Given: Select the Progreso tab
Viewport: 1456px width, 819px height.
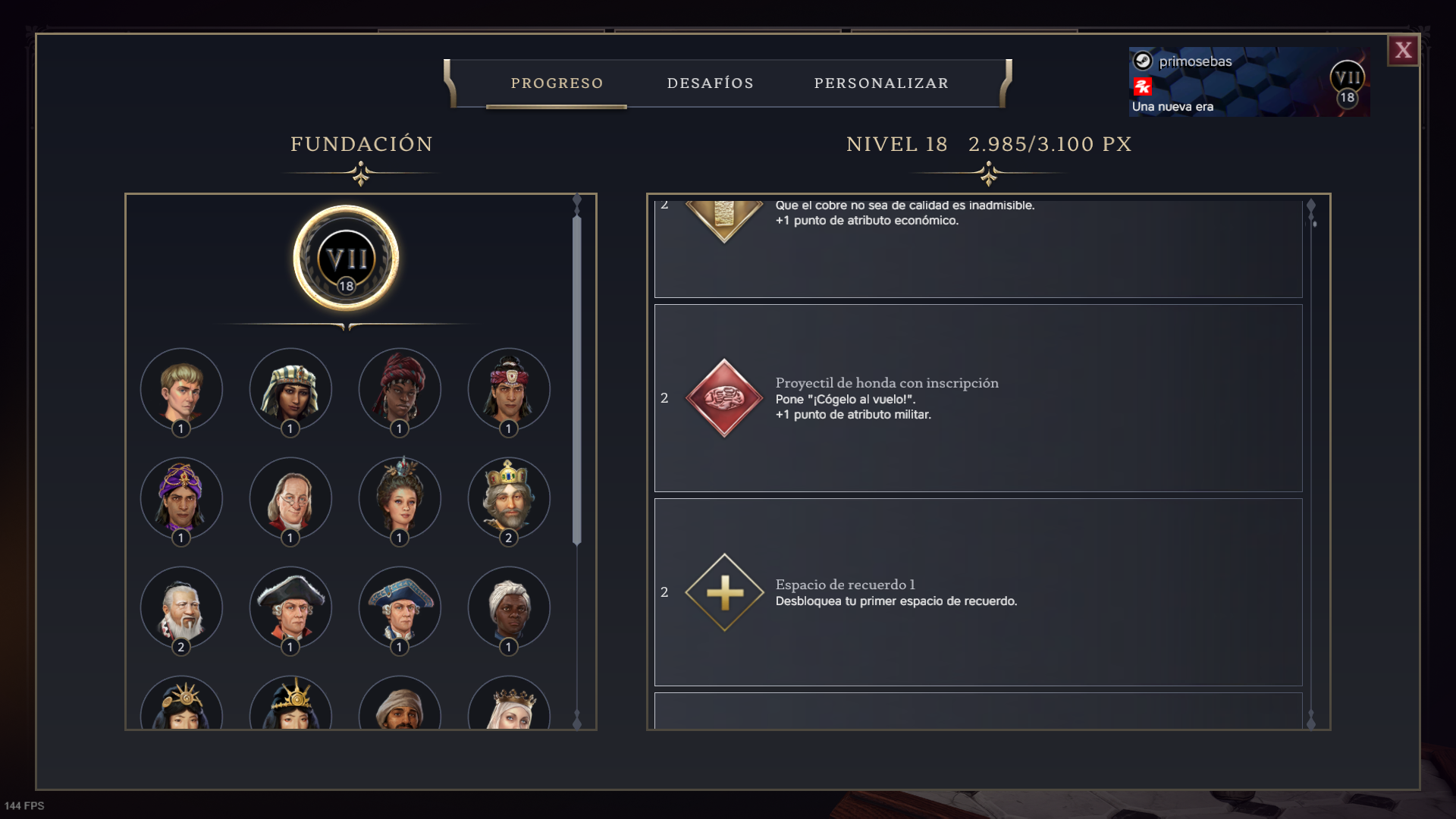Looking at the screenshot, I should (x=557, y=83).
